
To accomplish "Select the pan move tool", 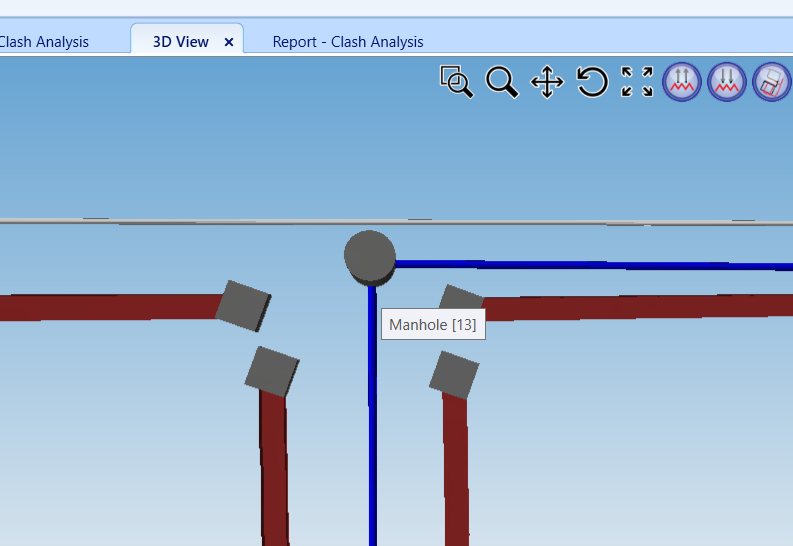I will tap(547, 81).
